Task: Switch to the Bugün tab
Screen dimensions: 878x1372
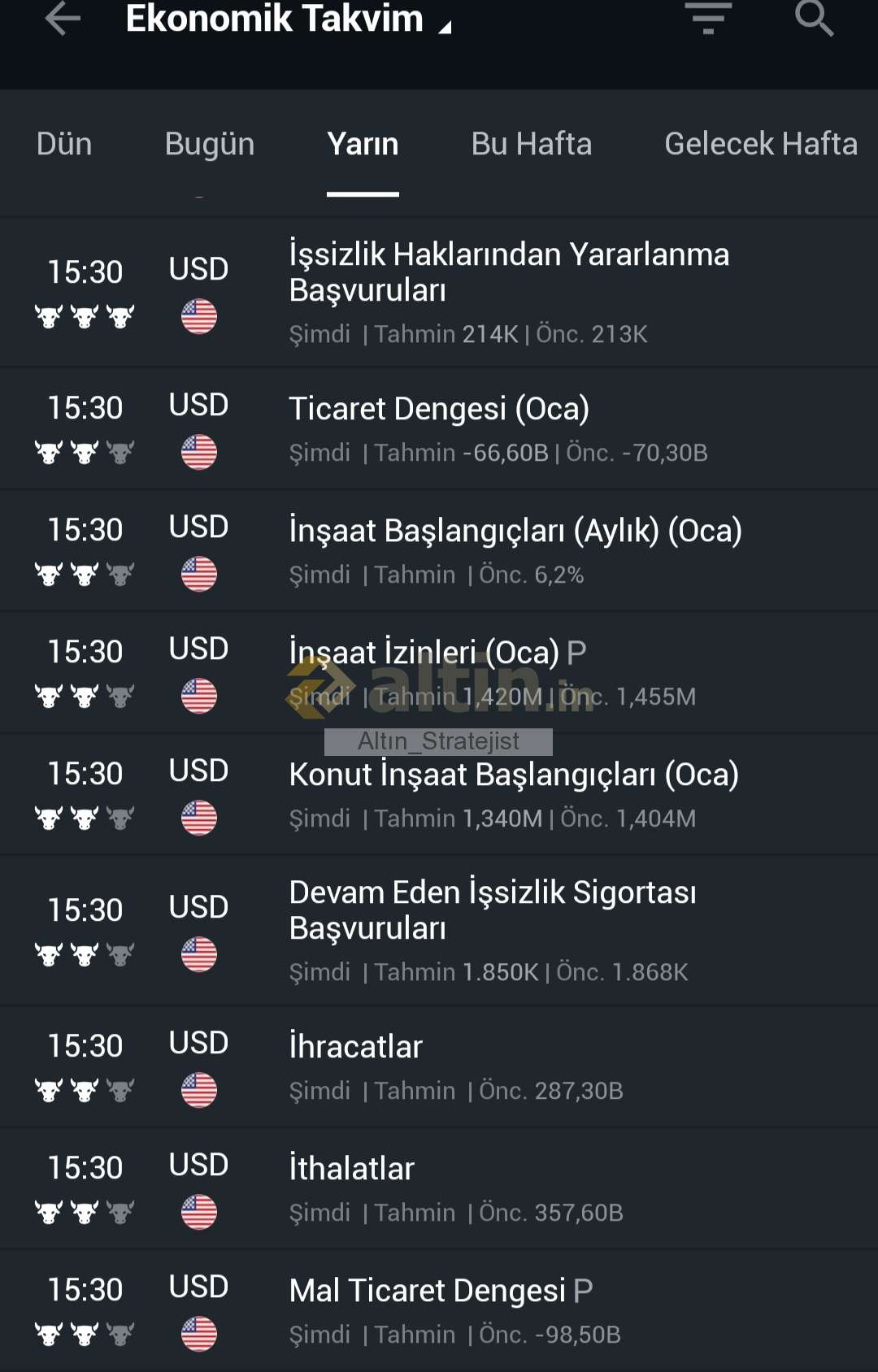Action: point(210,144)
